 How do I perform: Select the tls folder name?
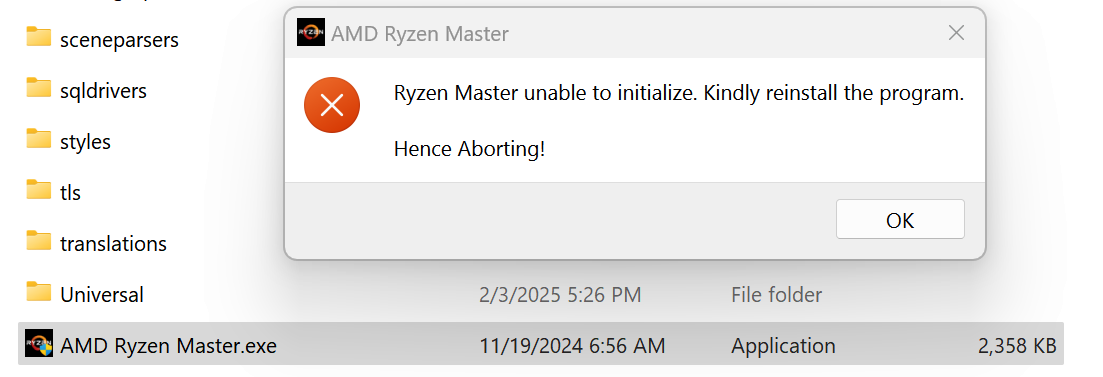[70, 192]
